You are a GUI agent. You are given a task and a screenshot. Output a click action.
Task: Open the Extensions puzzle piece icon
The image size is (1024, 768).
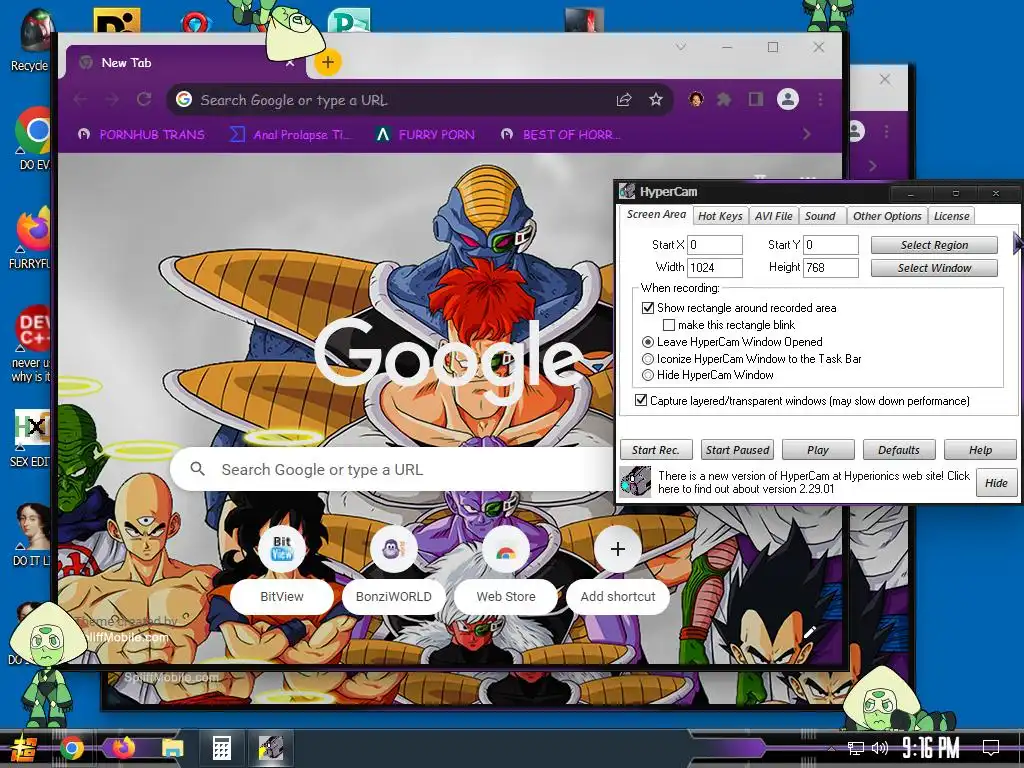click(x=724, y=99)
